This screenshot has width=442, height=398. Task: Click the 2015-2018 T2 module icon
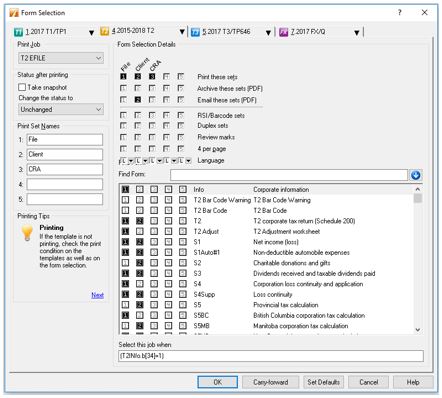(x=105, y=32)
